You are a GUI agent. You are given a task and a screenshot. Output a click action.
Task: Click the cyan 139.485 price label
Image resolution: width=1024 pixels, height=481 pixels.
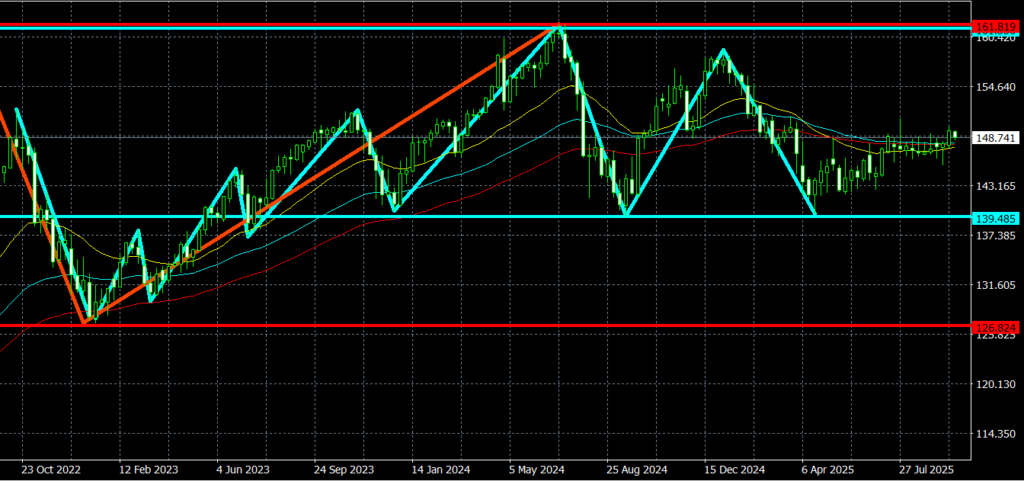coord(997,217)
